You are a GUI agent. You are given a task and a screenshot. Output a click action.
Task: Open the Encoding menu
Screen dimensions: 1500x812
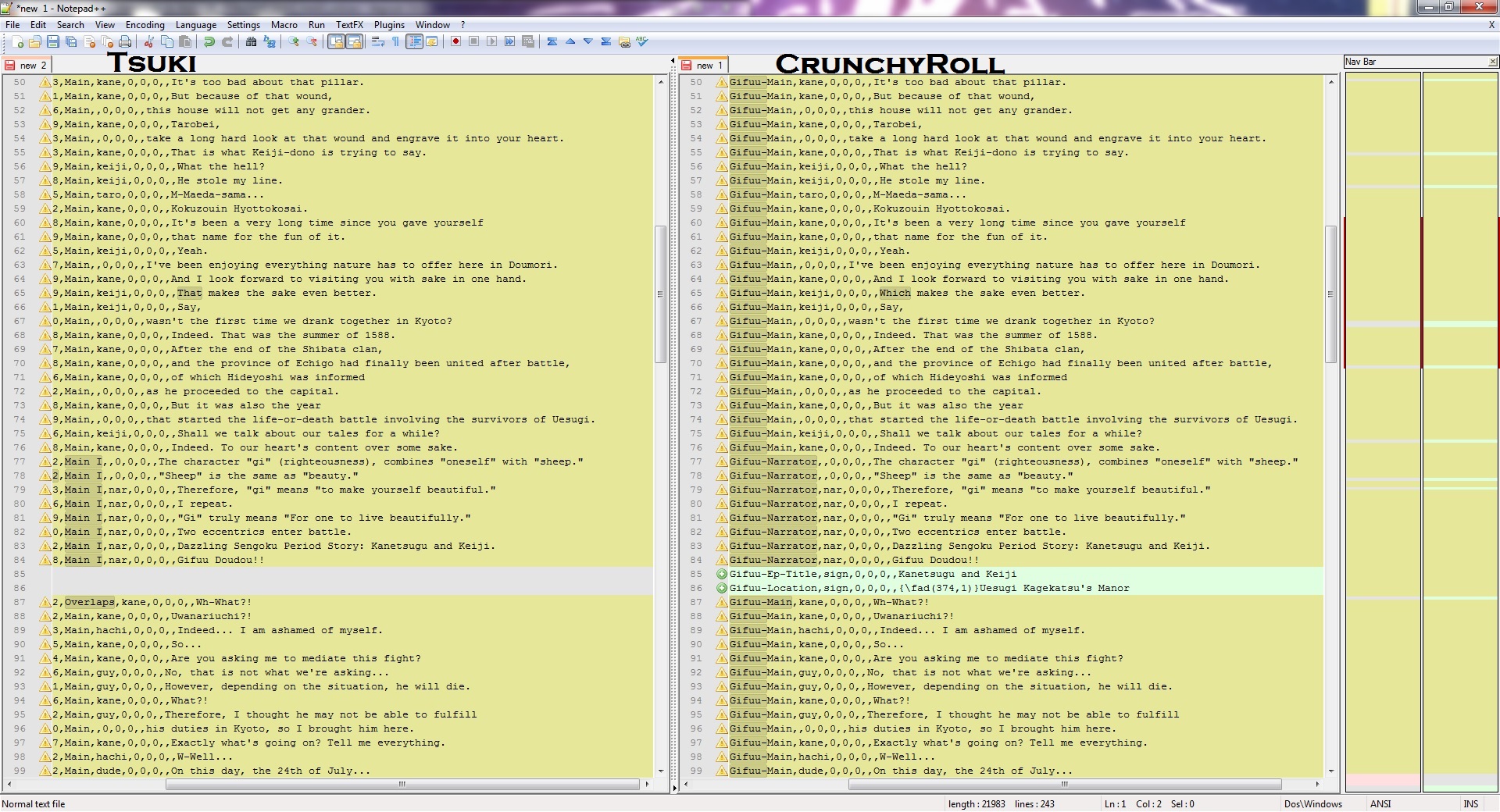tap(145, 25)
